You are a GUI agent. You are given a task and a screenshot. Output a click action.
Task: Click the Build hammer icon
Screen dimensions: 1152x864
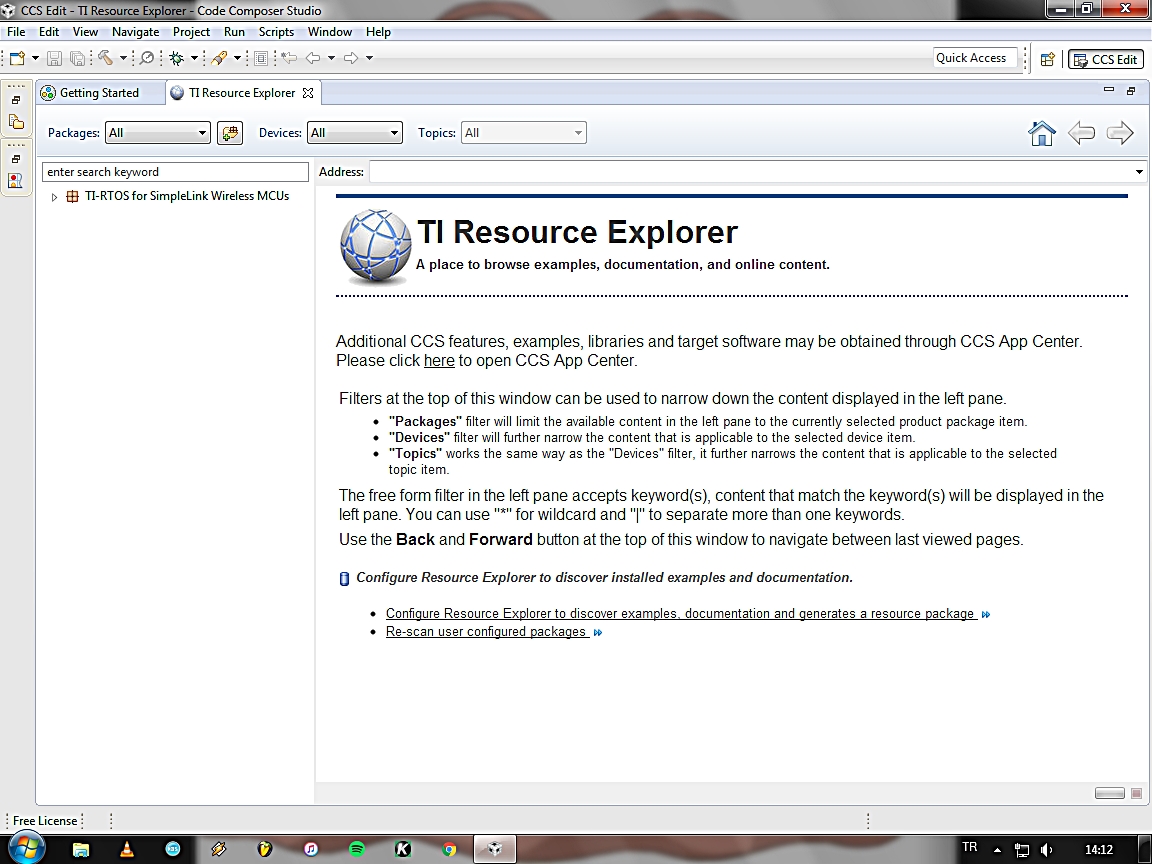point(105,57)
